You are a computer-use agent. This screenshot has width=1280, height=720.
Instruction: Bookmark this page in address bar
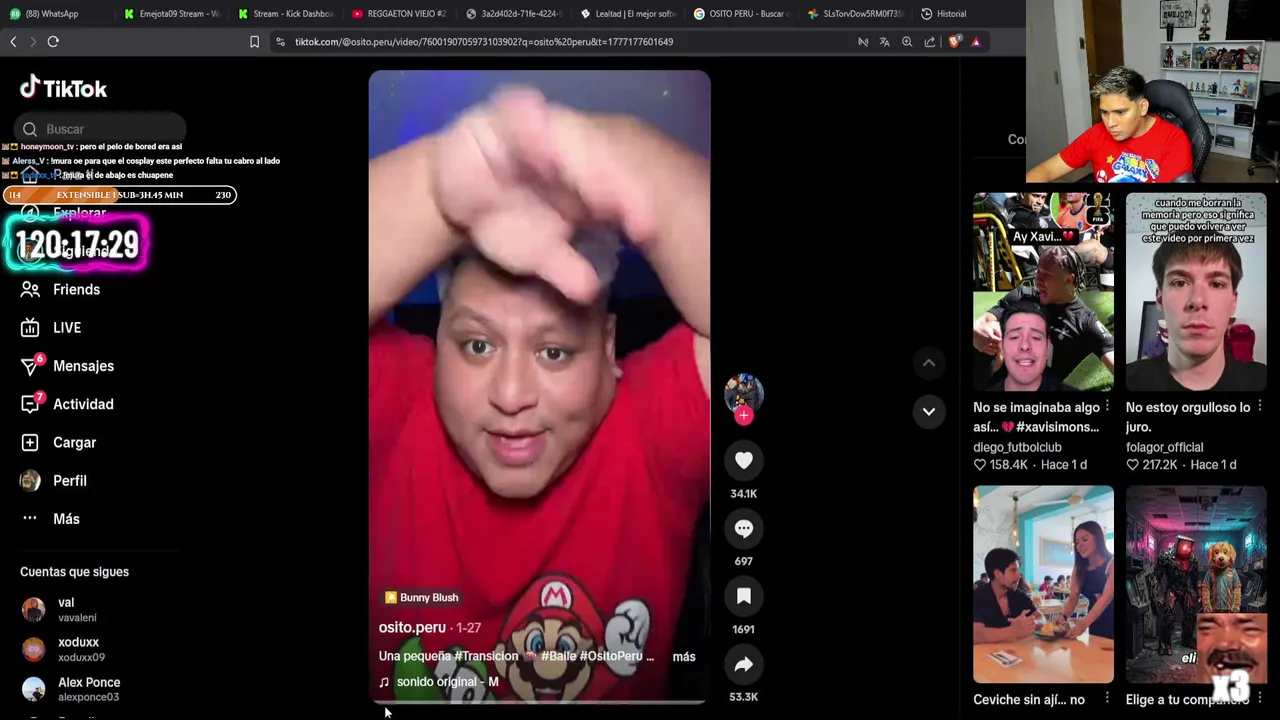(254, 42)
